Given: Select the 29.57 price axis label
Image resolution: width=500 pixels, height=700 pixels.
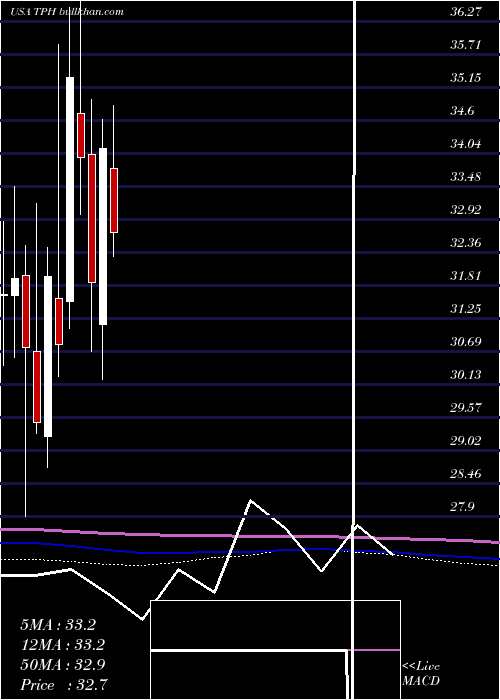Looking at the screenshot, I should pos(466,408).
